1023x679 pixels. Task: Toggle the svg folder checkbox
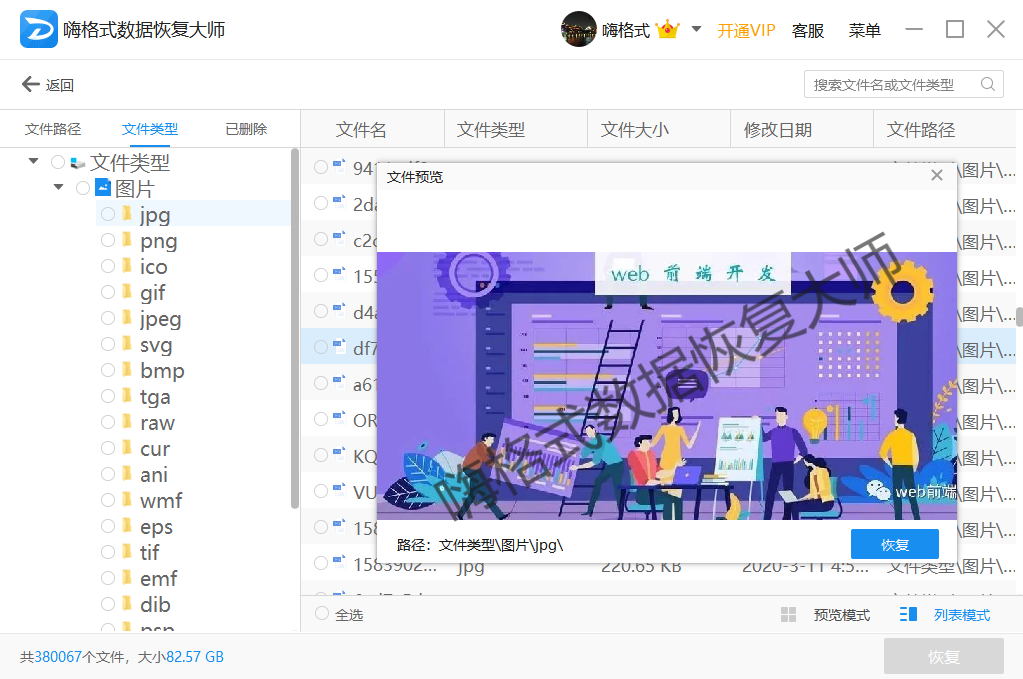[108, 344]
